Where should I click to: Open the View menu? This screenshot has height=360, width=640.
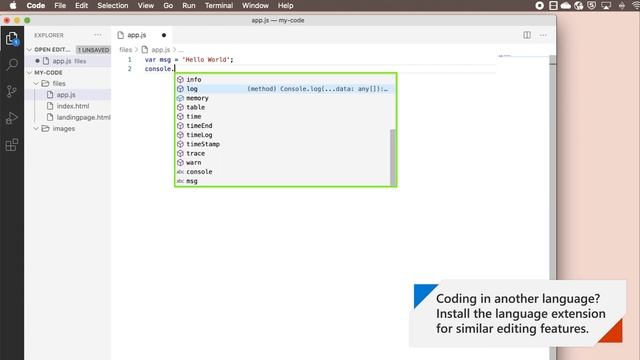145,5
